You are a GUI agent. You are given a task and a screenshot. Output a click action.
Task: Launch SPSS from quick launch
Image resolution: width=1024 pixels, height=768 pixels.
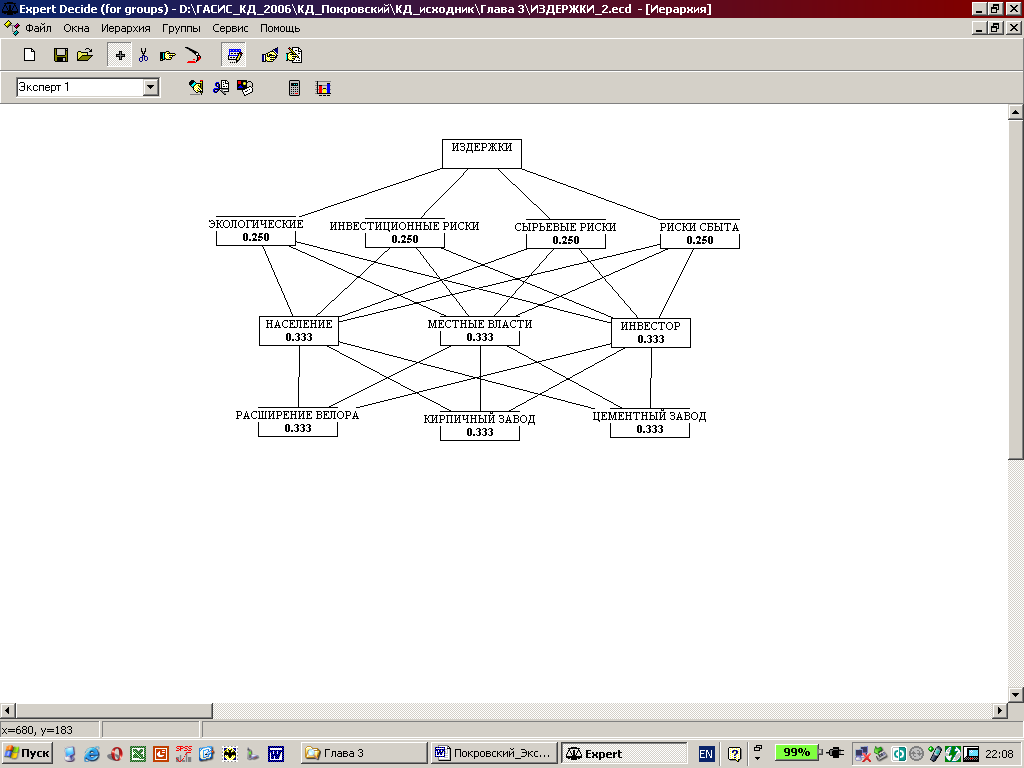click(x=184, y=754)
